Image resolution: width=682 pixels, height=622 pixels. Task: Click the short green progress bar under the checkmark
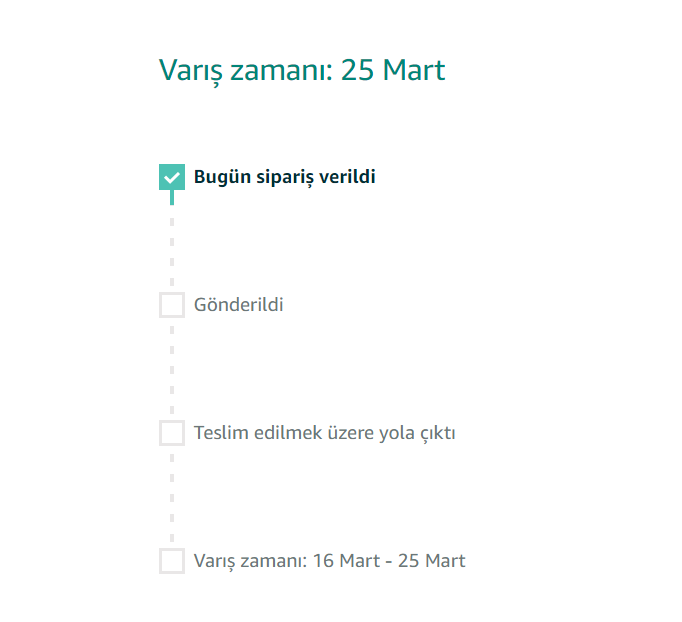click(172, 197)
